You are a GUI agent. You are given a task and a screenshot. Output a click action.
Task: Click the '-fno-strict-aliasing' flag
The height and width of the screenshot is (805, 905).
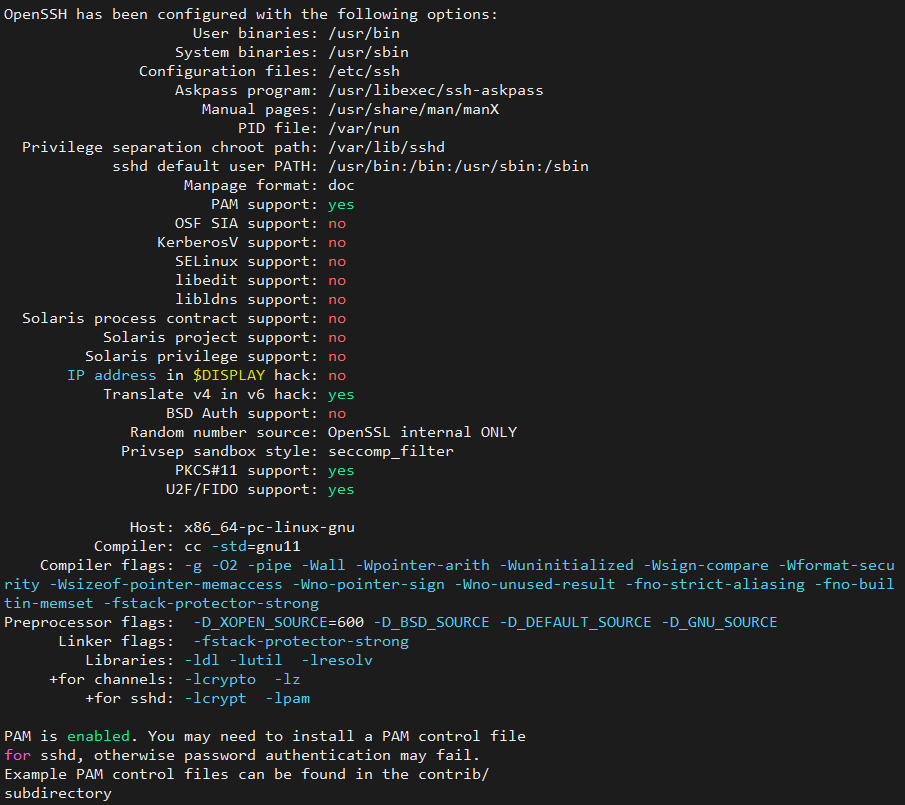click(716, 585)
